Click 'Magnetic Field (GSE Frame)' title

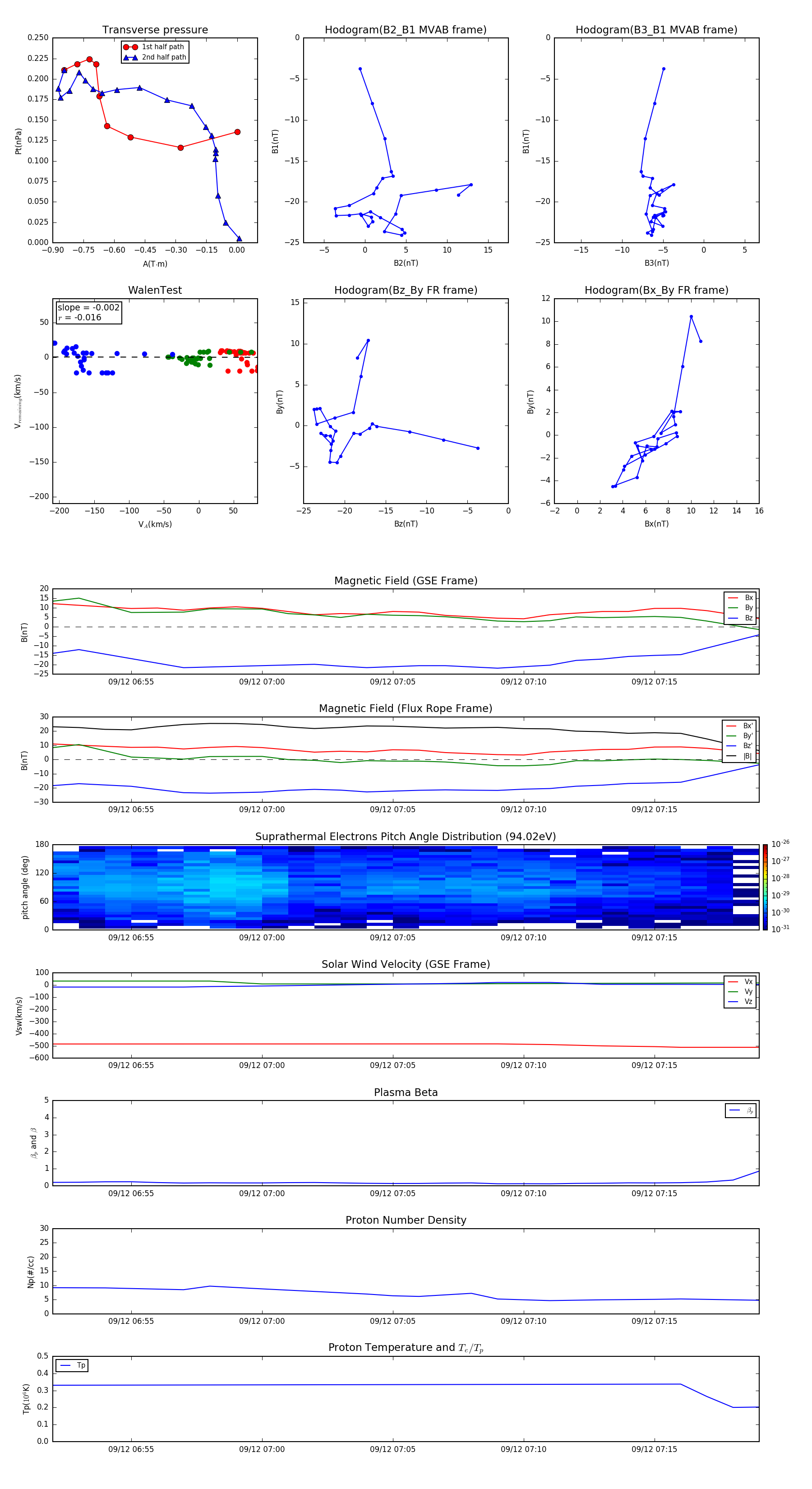[406, 581]
